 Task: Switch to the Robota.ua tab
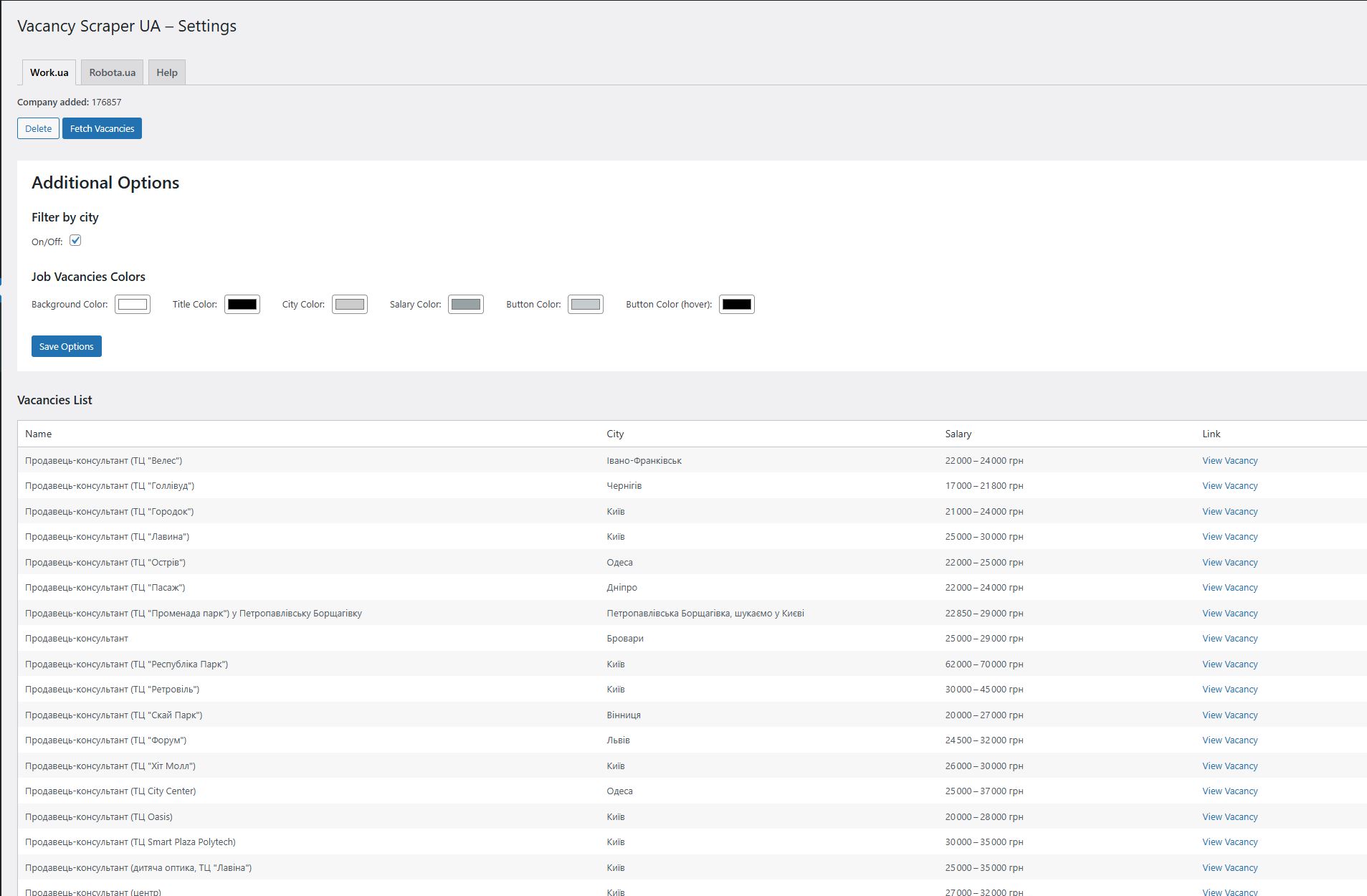coord(112,72)
